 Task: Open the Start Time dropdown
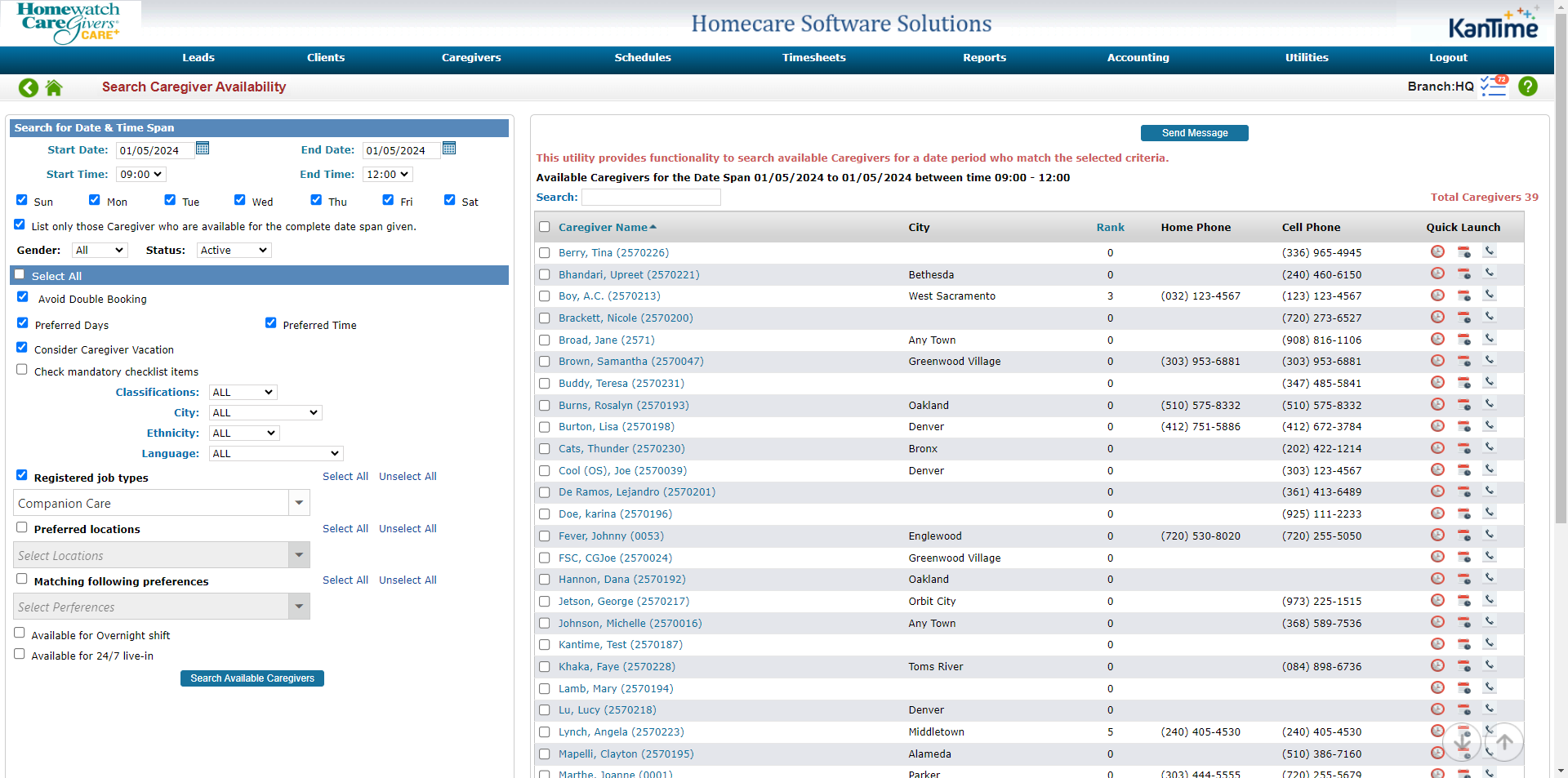tap(141, 175)
